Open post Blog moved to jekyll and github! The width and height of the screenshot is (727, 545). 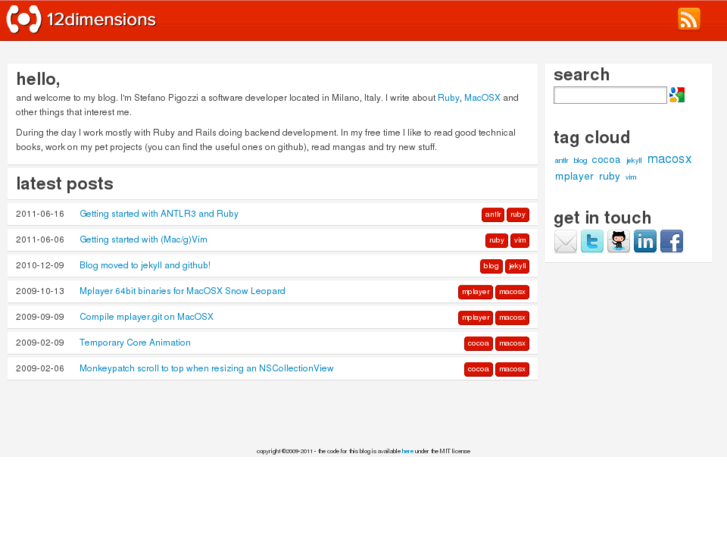tap(145, 265)
